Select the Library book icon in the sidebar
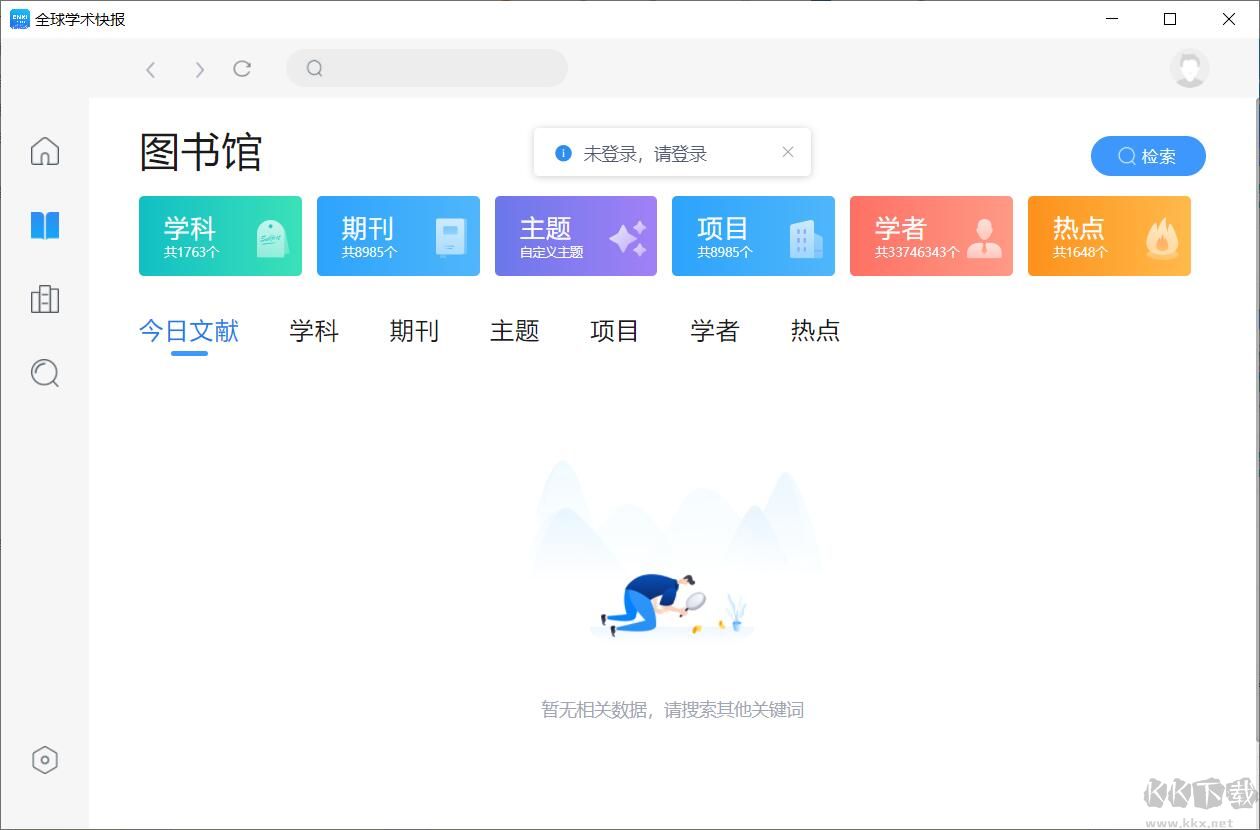1260x830 pixels. pyautogui.click(x=44, y=225)
